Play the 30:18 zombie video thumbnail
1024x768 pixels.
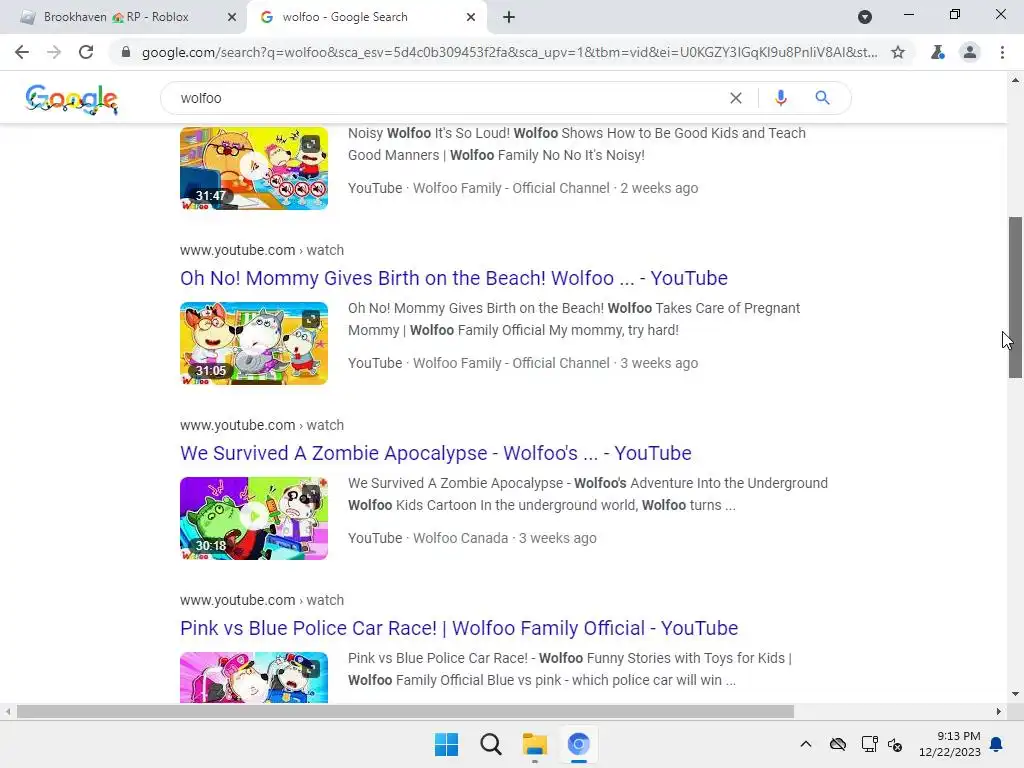[x=254, y=519]
